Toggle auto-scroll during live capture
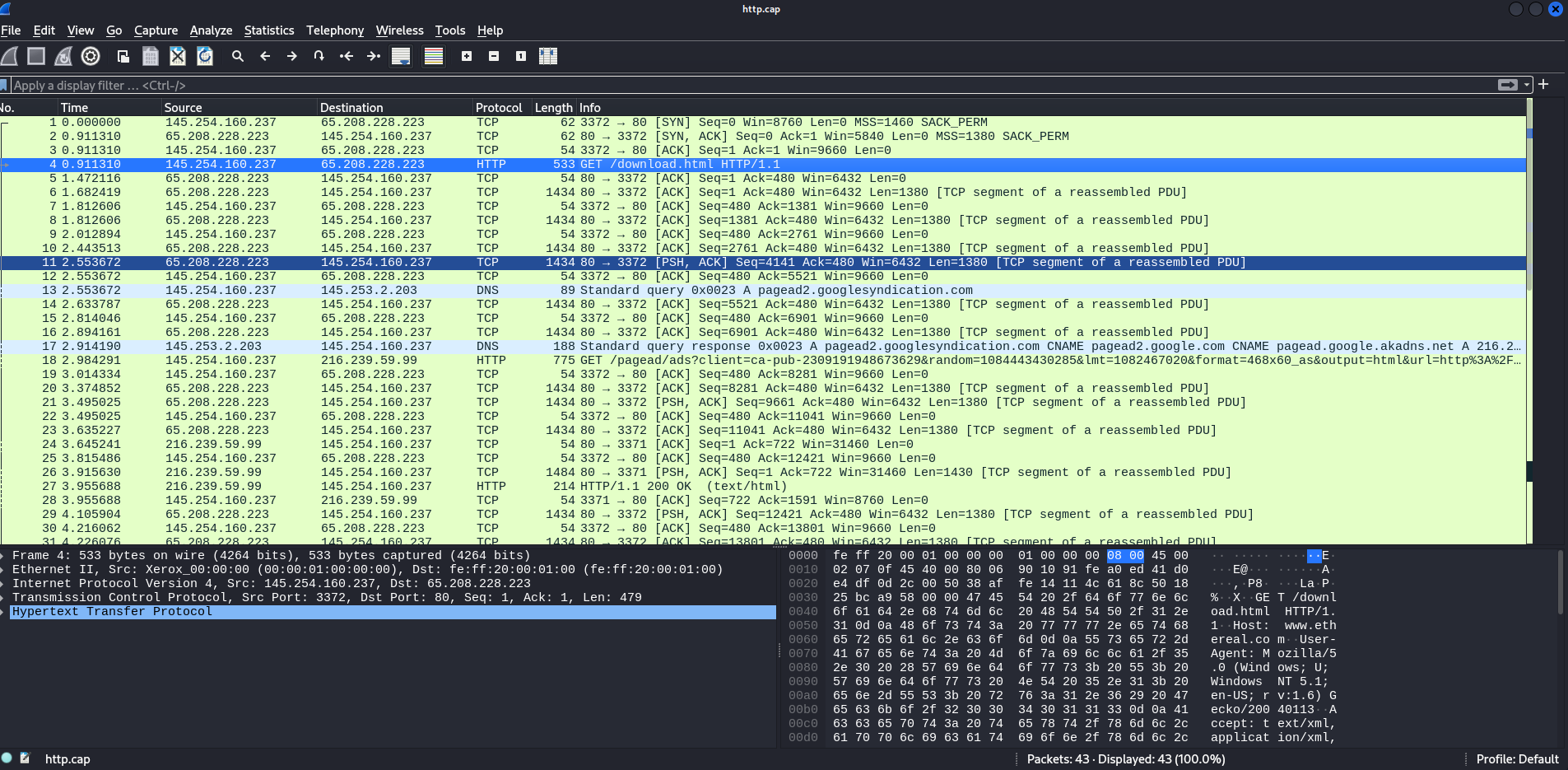Image resolution: width=1568 pixels, height=770 pixels. coord(401,56)
